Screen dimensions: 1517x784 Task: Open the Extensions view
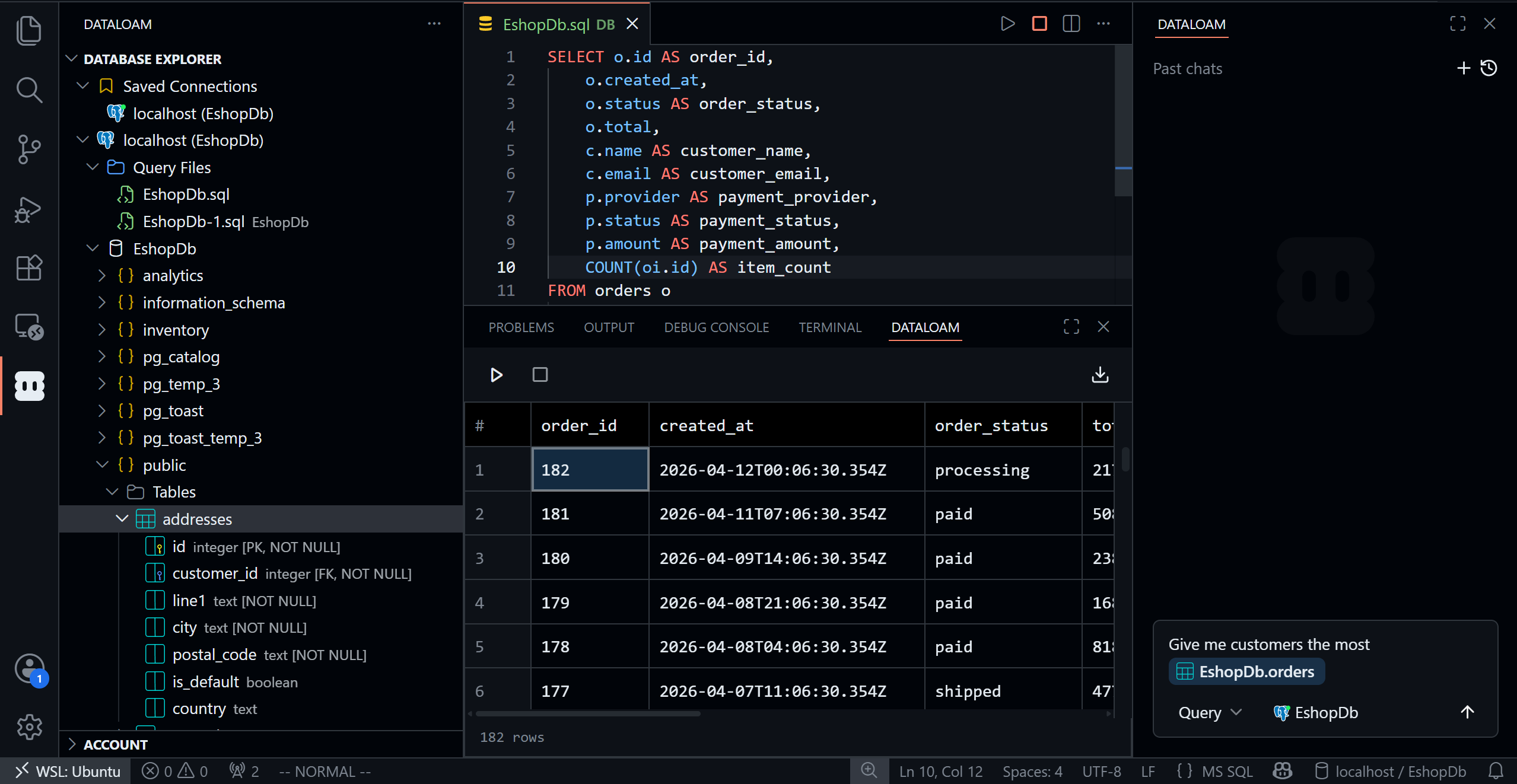click(28, 268)
